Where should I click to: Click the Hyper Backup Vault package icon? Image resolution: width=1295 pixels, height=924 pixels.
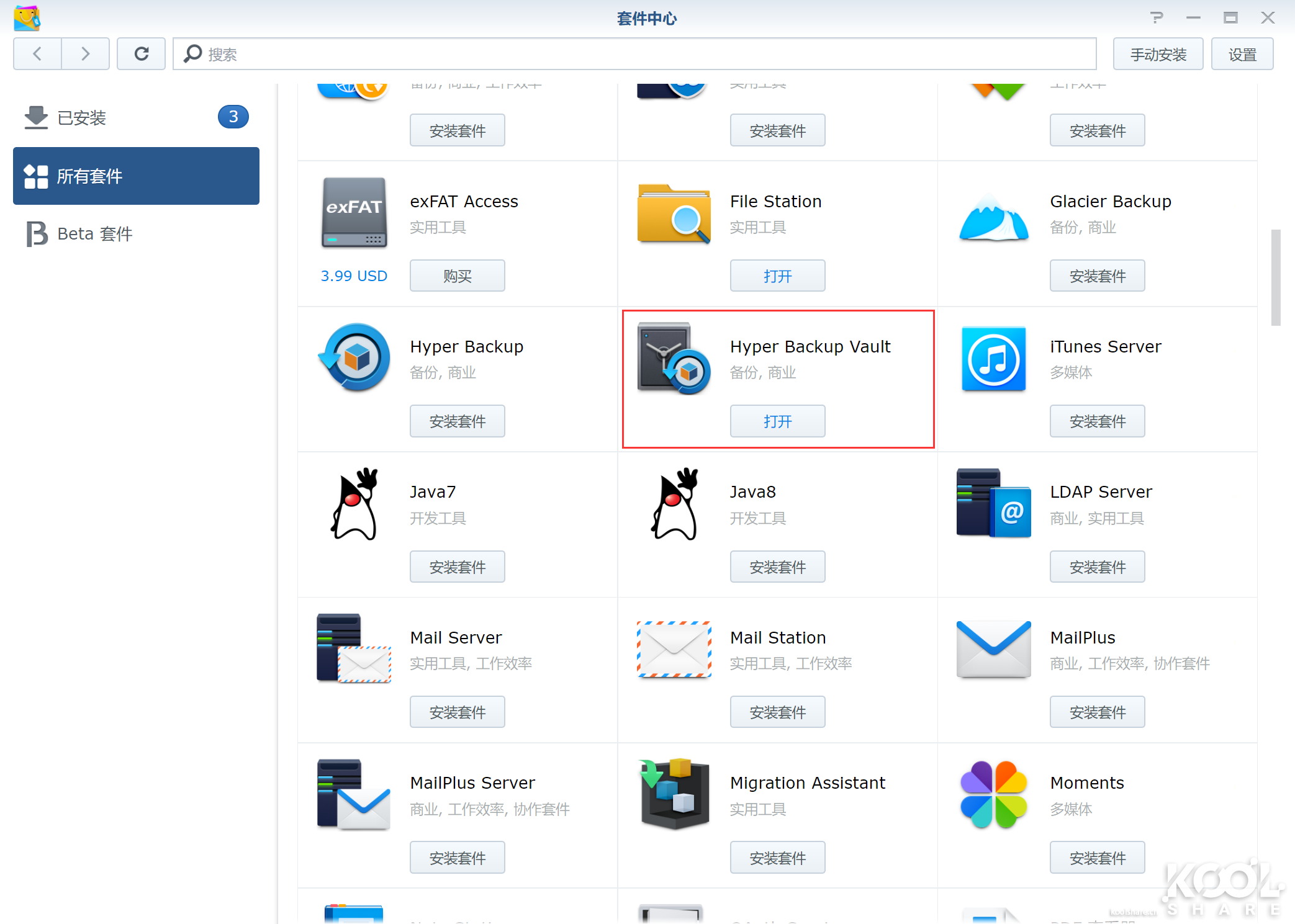tap(674, 358)
